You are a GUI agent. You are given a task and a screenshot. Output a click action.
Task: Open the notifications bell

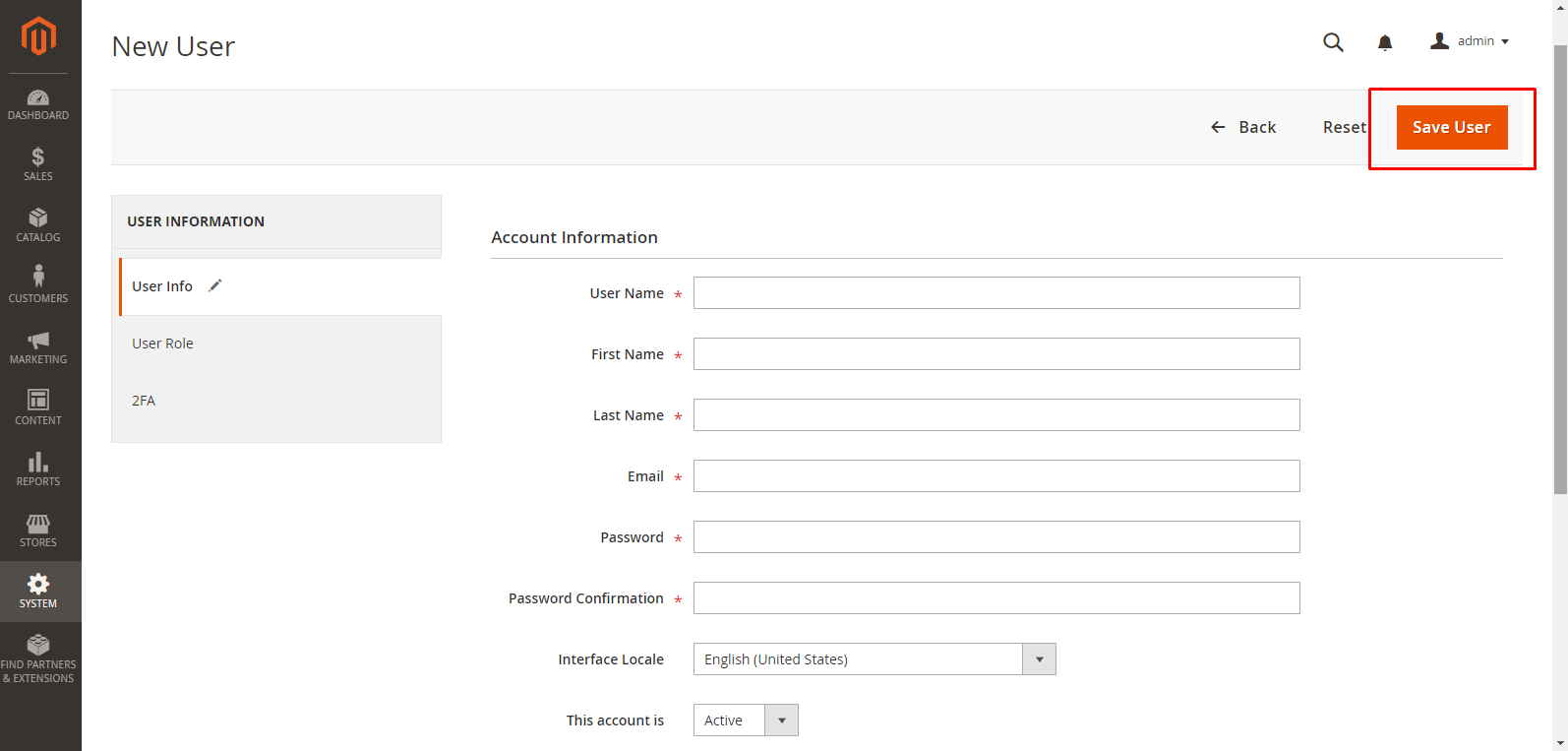click(1385, 42)
